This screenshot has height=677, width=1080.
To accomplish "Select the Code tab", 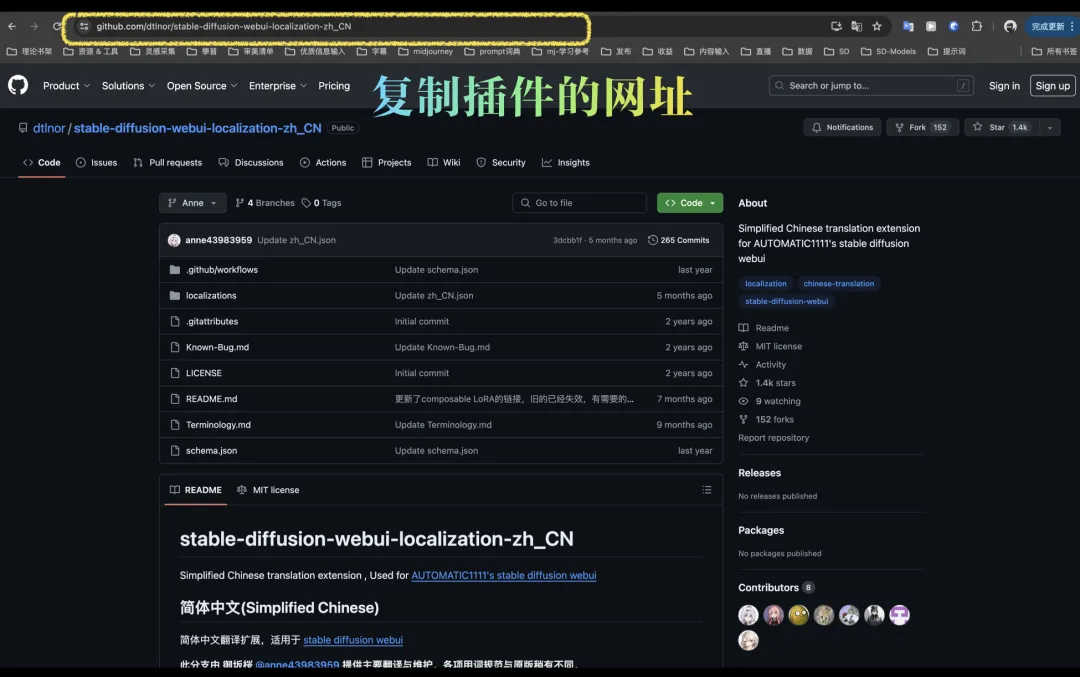I will [41, 163].
